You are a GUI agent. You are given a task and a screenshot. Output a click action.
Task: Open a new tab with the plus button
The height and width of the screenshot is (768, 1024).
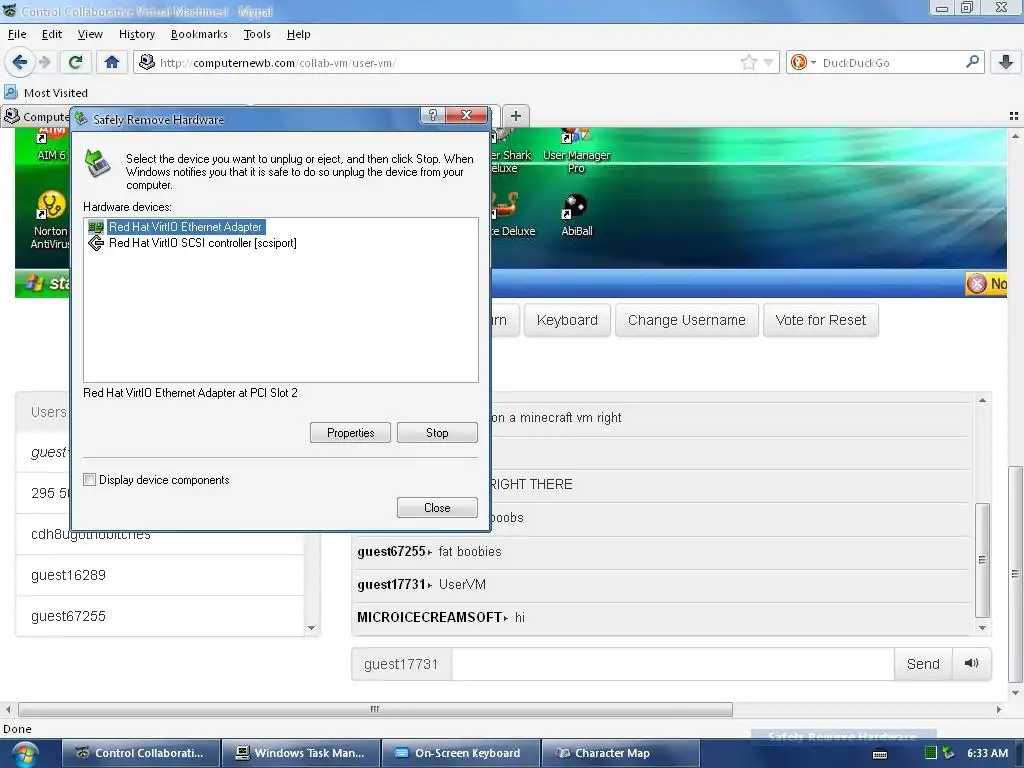(x=516, y=116)
